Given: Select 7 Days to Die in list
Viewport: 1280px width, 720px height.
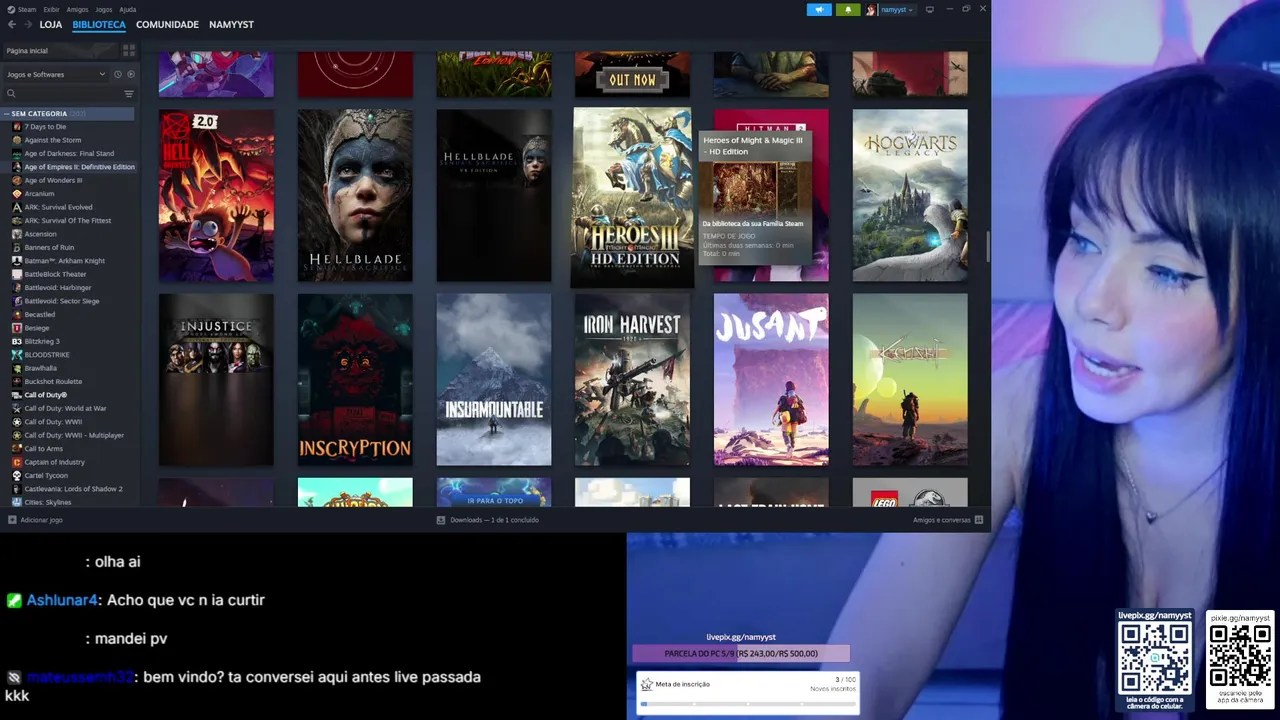Looking at the screenshot, I should [45, 127].
